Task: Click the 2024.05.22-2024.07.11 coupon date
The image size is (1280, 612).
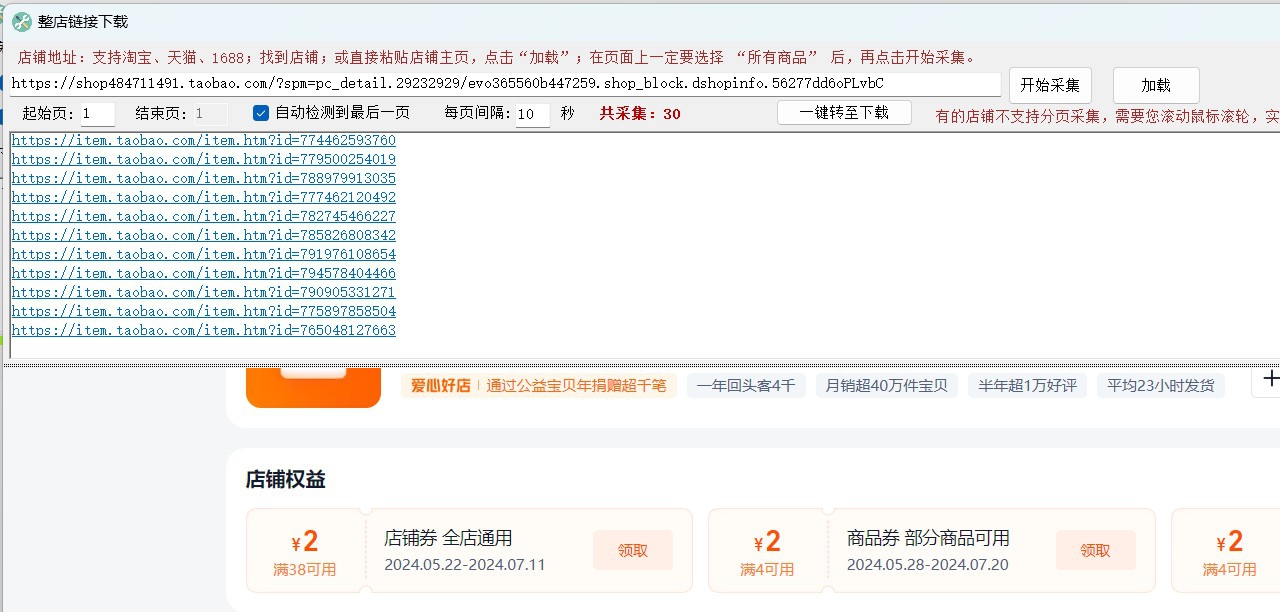Action: pyautogui.click(x=465, y=565)
